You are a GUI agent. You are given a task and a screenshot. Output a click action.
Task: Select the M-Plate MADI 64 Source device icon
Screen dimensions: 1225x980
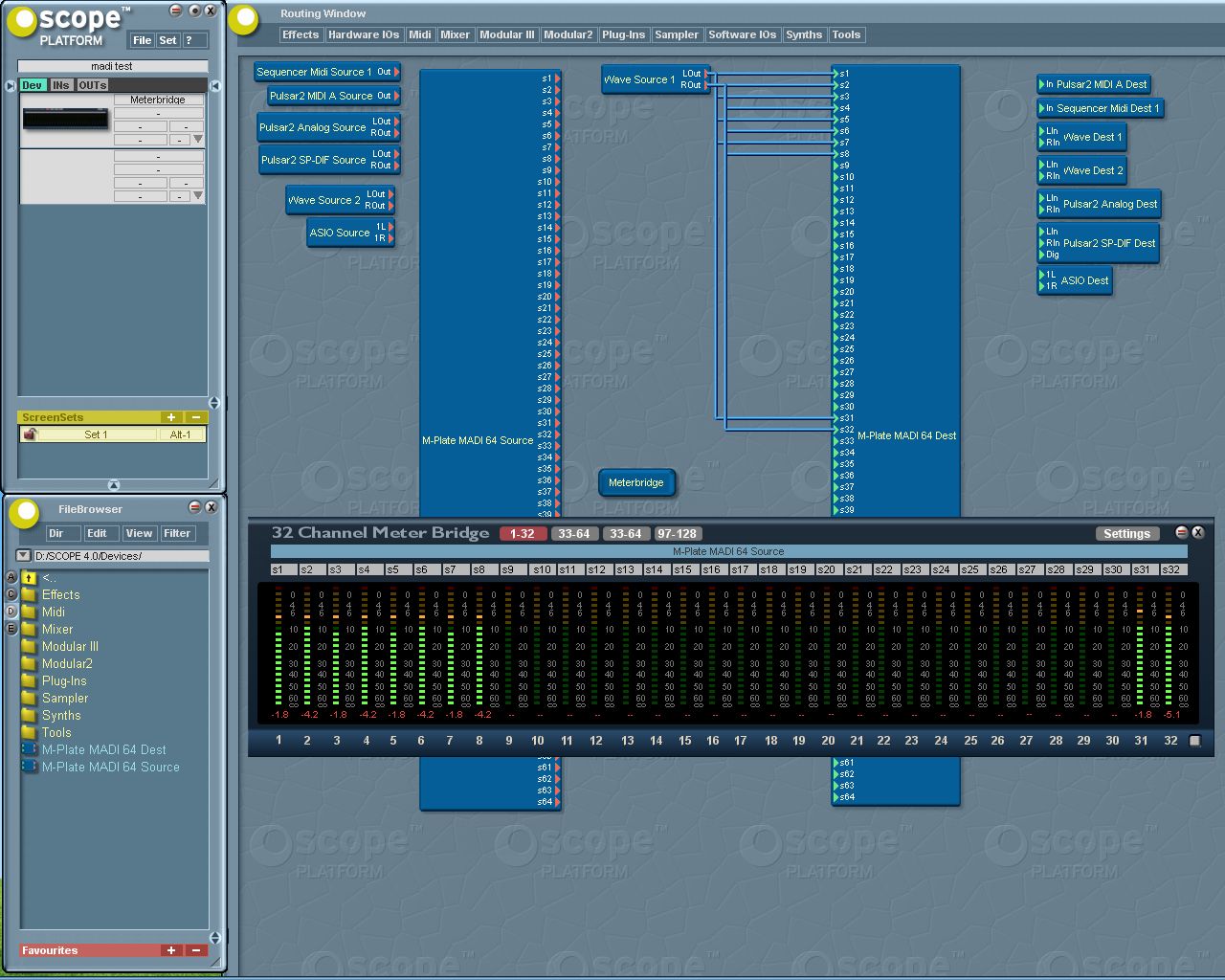pyautogui.click(x=29, y=767)
